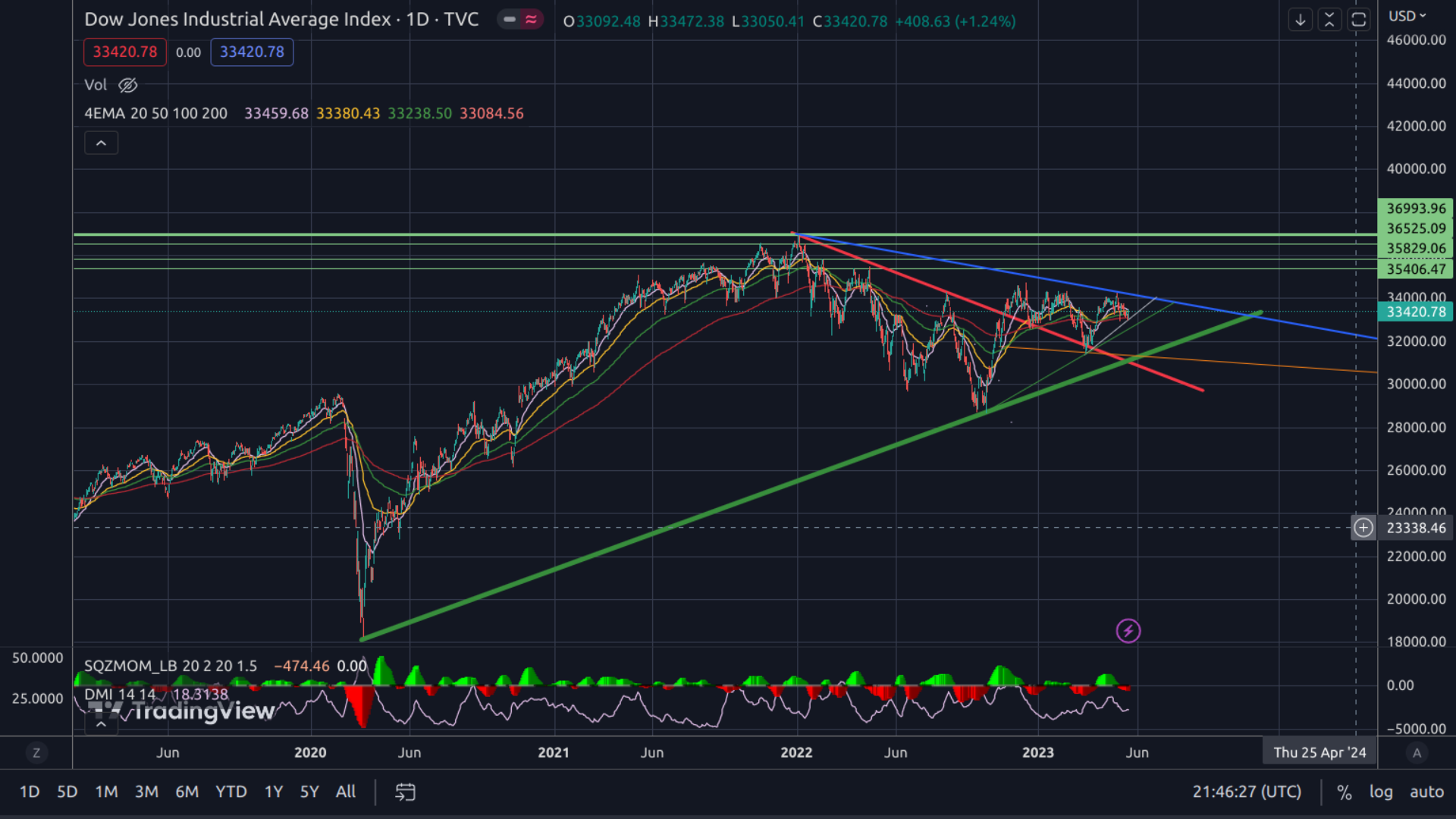
Task: Collapse the lower indicator pane chevron
Action: [x=101, y=724]
